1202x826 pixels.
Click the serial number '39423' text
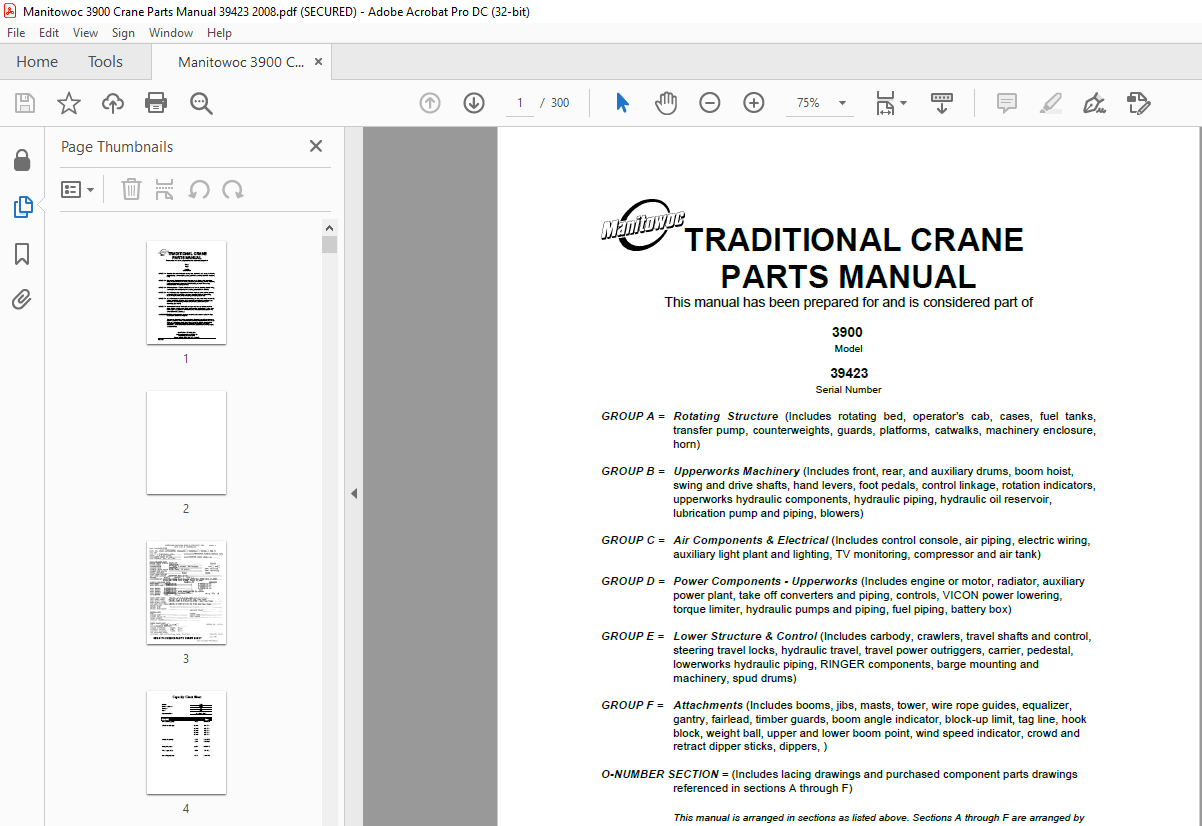[849, 373]
